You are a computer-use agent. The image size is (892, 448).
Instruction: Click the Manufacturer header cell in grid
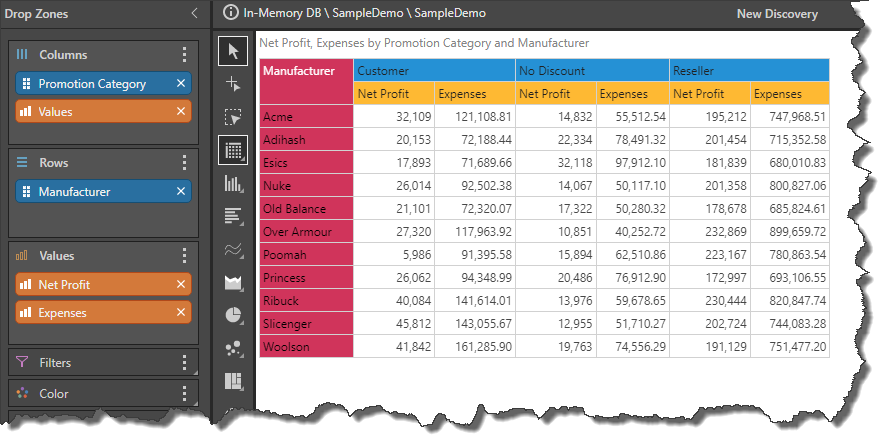(x=305, y=71)
